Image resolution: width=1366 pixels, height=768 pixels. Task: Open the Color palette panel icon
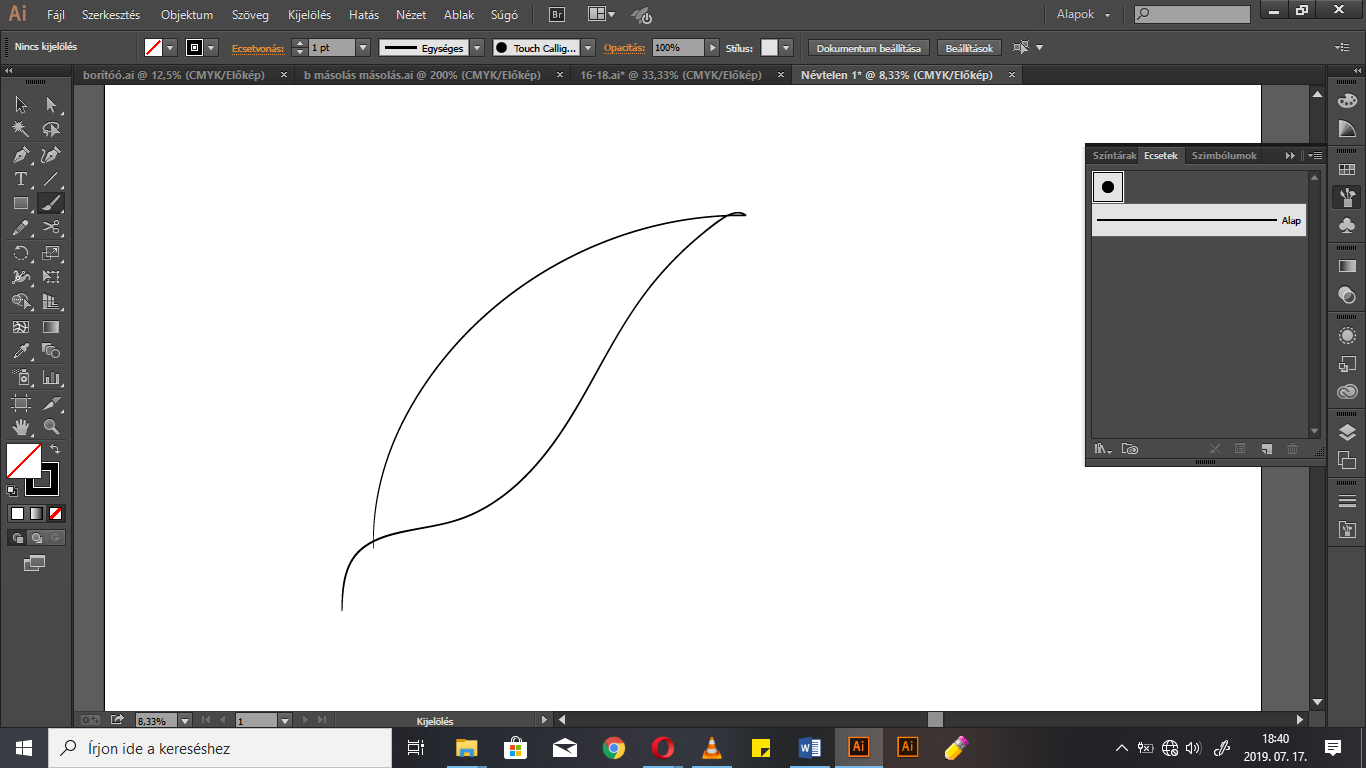pos(1347,101)
